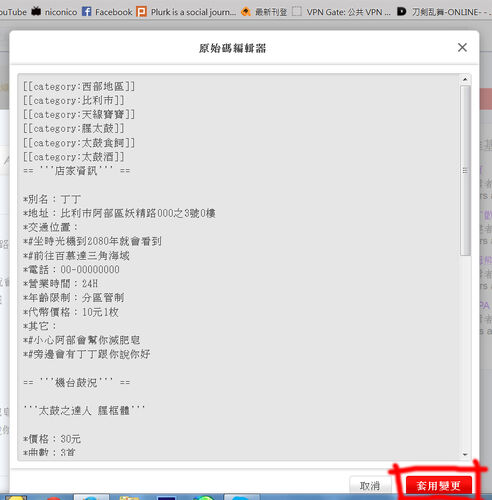Open the YouTube bookmark
Image resolution: width=492 pixels, height=500 pixels.
13,12
